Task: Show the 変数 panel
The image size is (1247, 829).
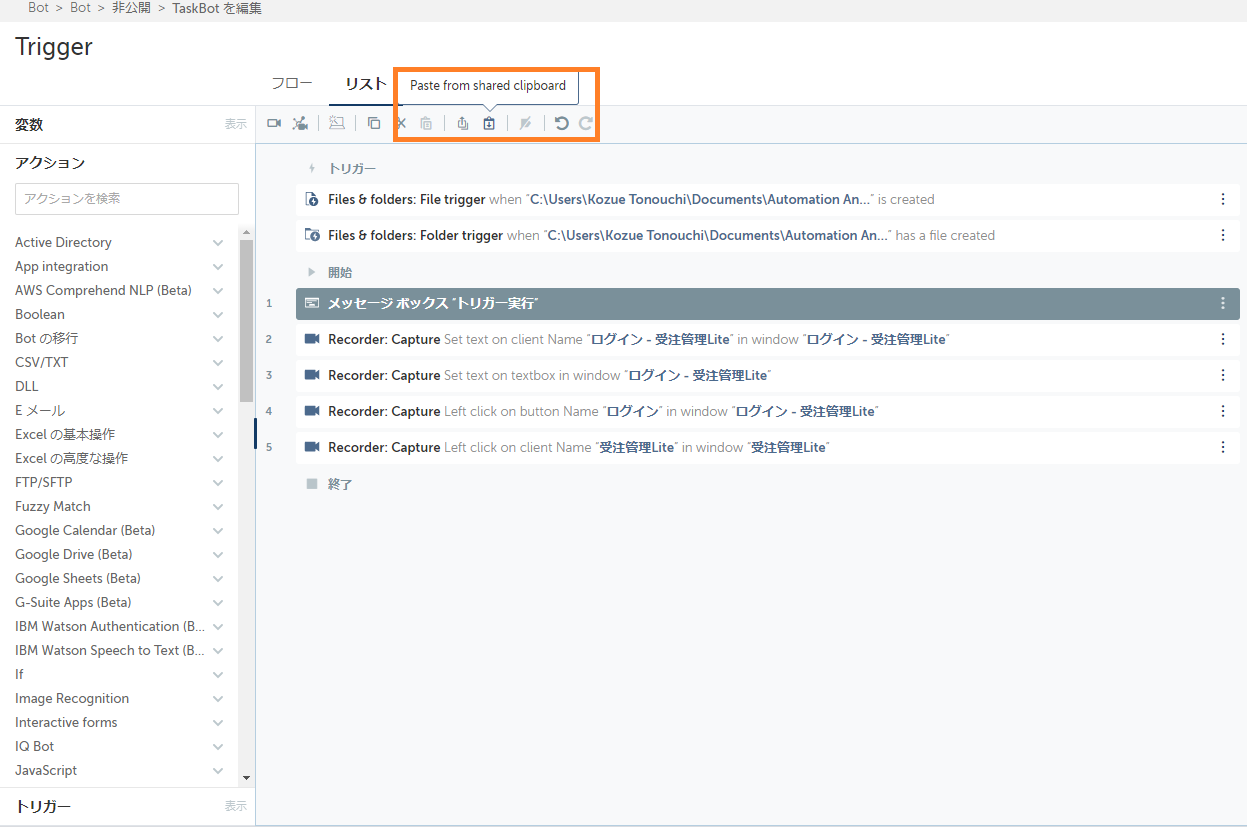Action: click(x=235, y=124)
